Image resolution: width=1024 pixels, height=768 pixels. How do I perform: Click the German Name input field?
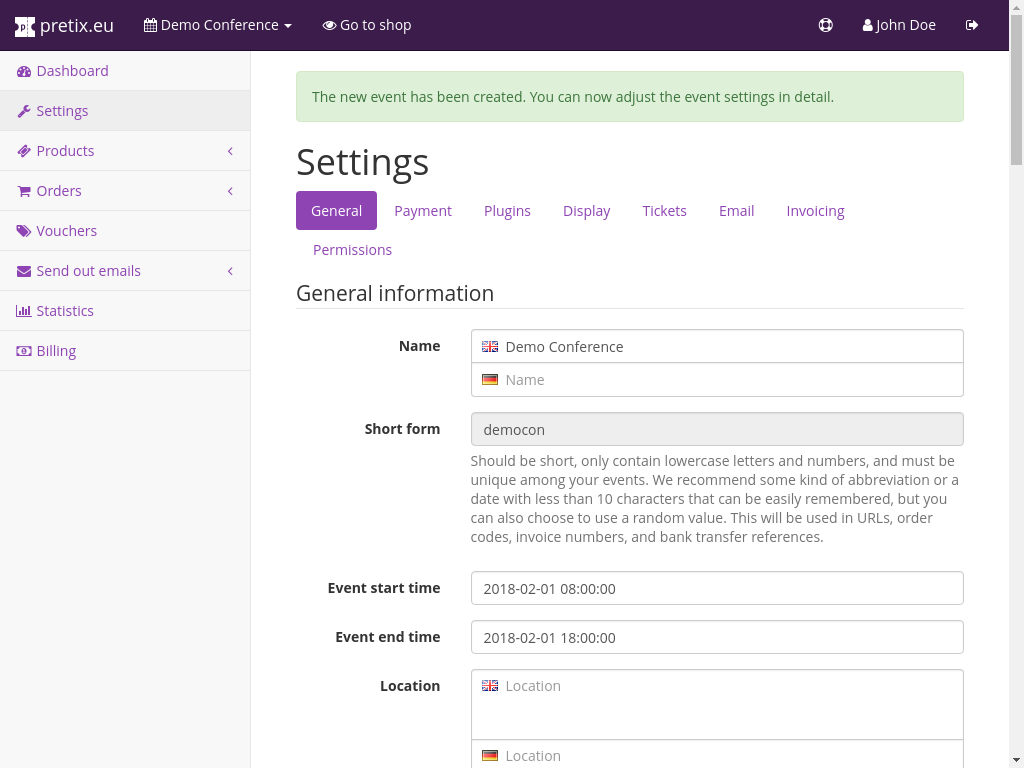click(717, 379)
